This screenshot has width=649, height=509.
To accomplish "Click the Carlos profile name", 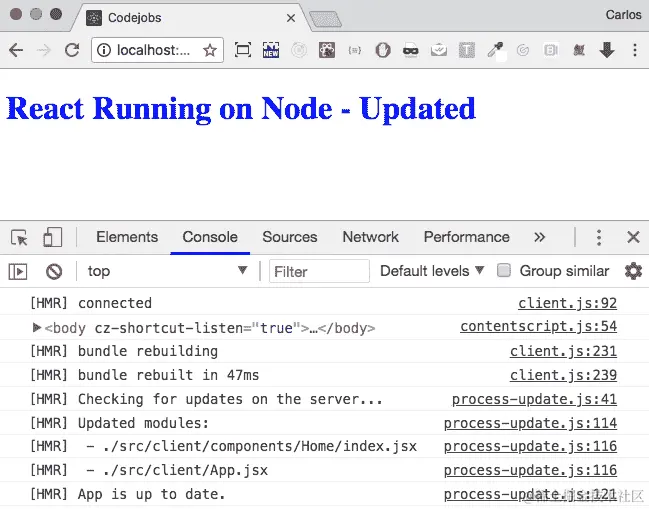I will 623,15.
